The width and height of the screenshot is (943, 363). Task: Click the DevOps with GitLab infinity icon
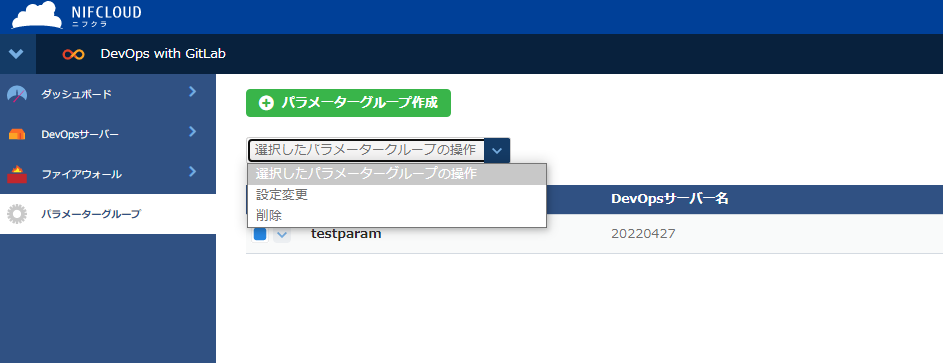click(73, 54)
